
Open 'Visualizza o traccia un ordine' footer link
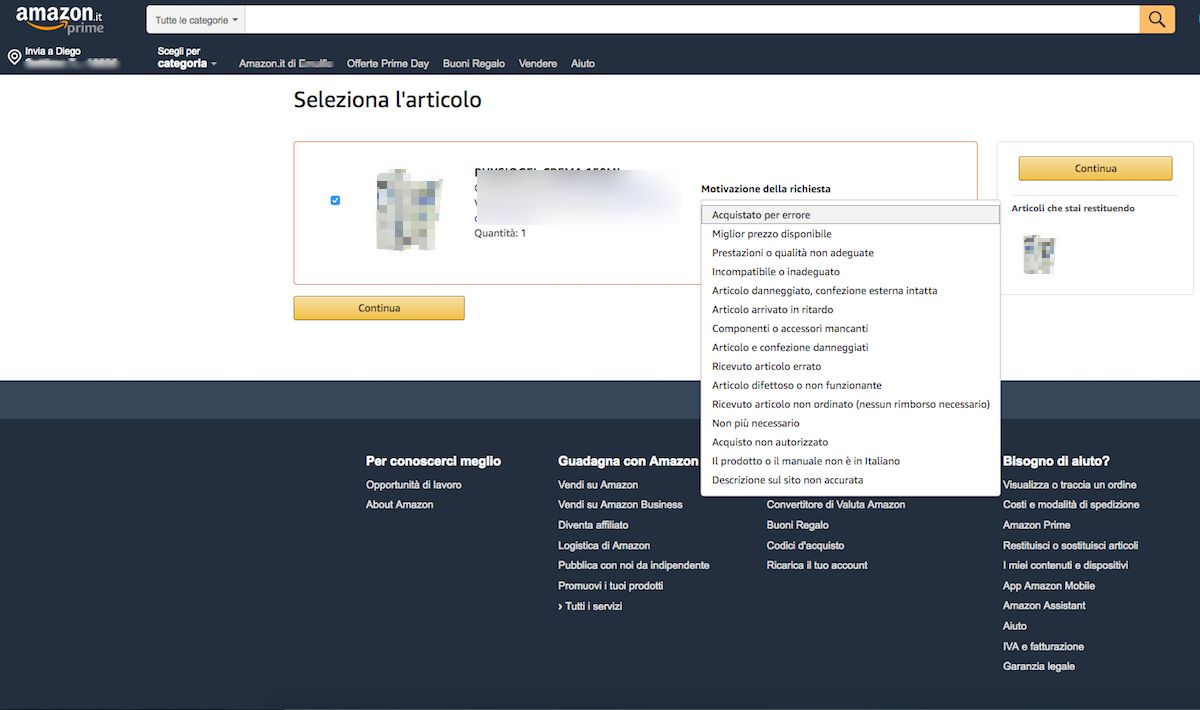1069,485
